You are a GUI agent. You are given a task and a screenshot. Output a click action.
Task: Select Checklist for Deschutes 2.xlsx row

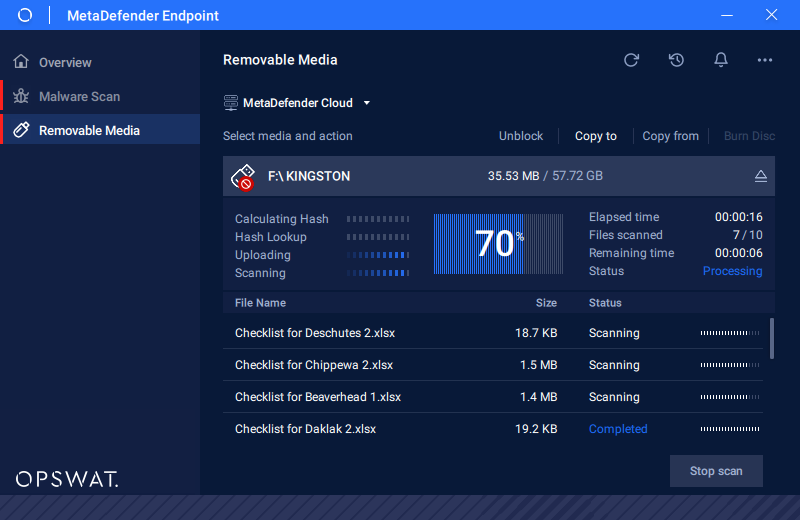[x=493, y=333]
